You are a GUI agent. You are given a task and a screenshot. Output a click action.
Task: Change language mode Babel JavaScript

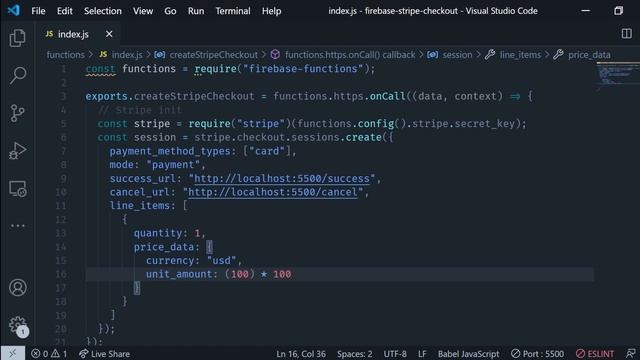tap(468, 354)
